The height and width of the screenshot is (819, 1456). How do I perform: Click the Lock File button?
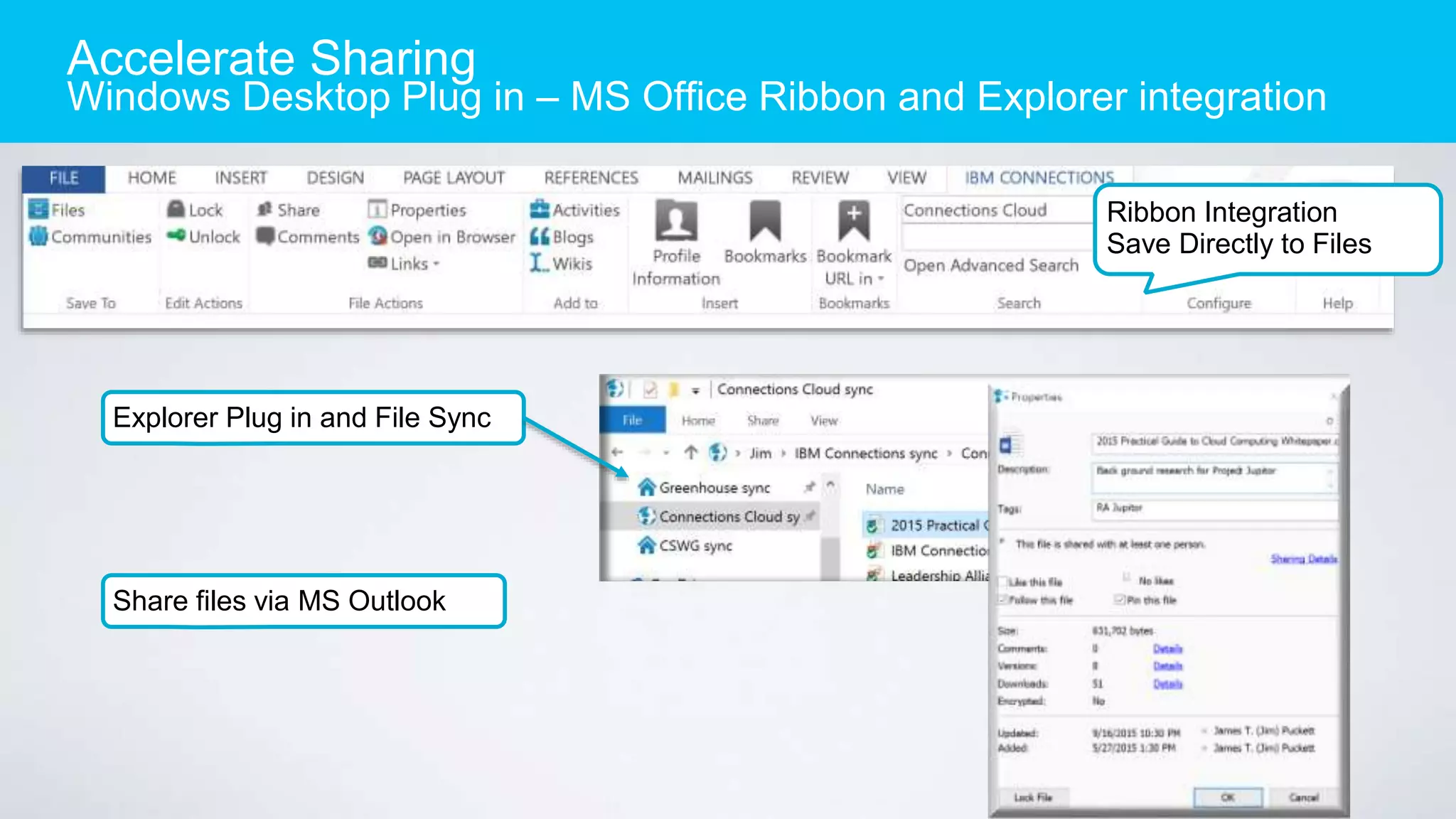pos(1032,798)
